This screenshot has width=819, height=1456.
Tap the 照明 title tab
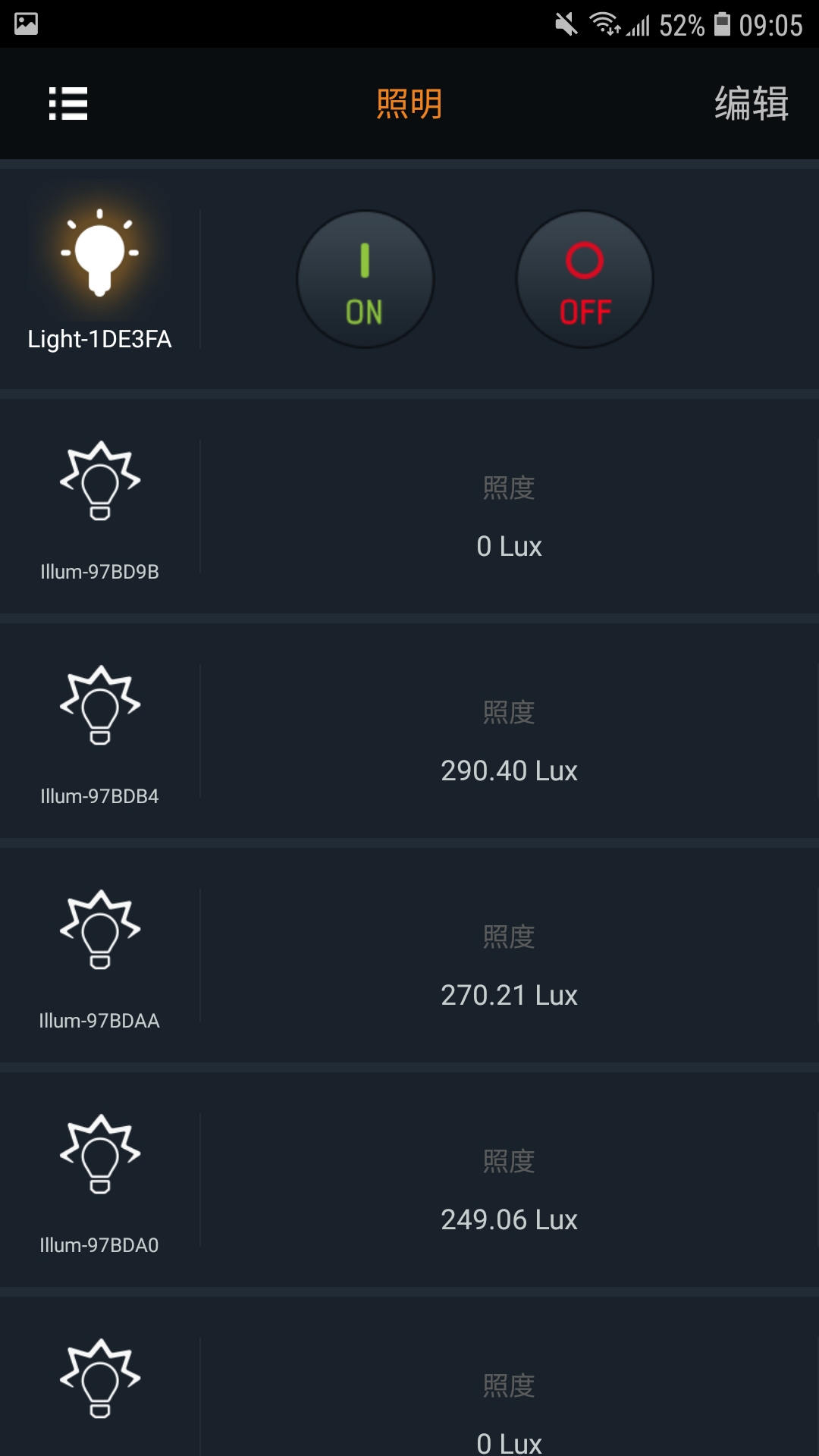(x=409, y=104)
